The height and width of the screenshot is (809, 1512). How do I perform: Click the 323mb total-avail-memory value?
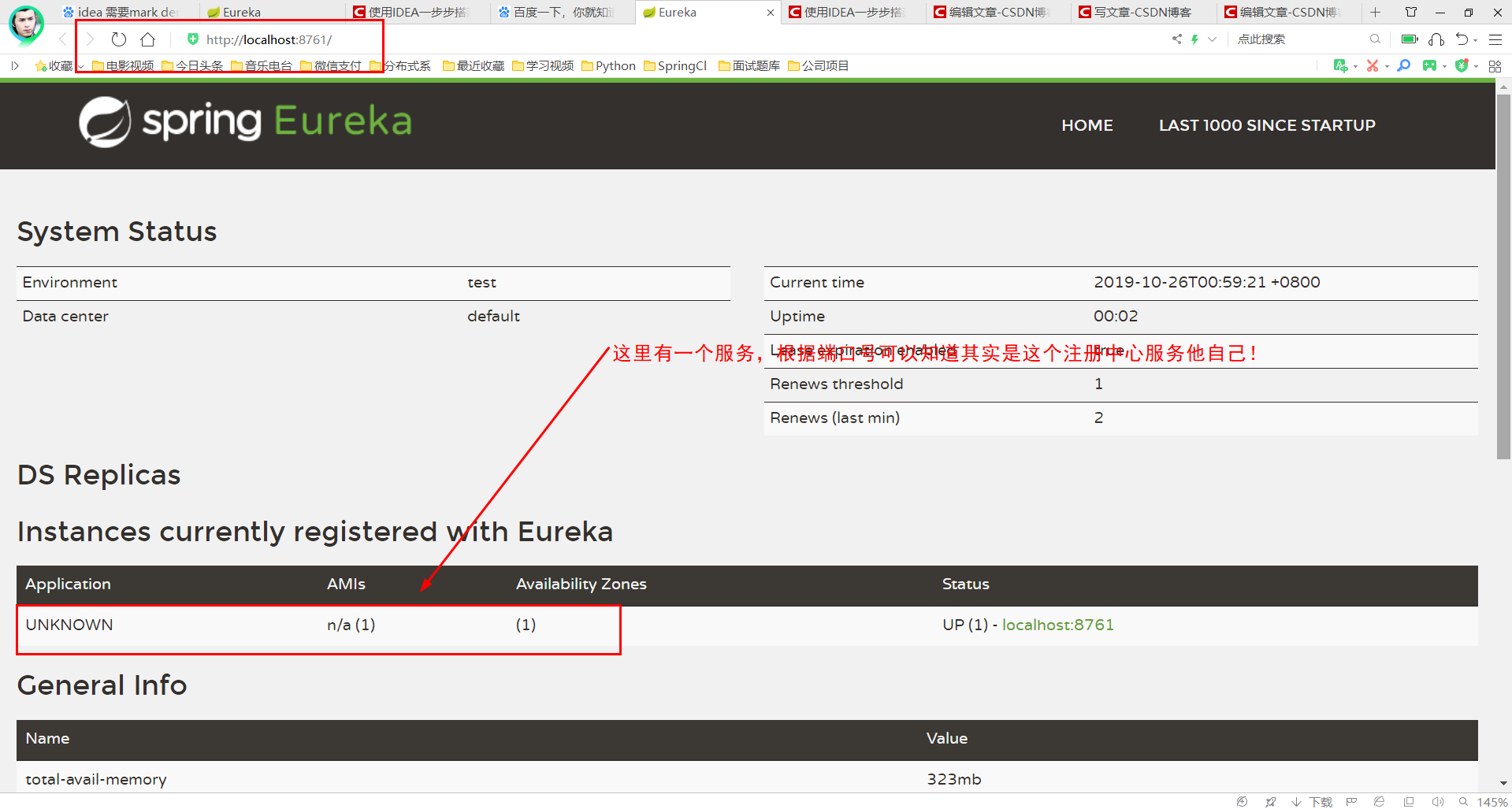(953, 779)
